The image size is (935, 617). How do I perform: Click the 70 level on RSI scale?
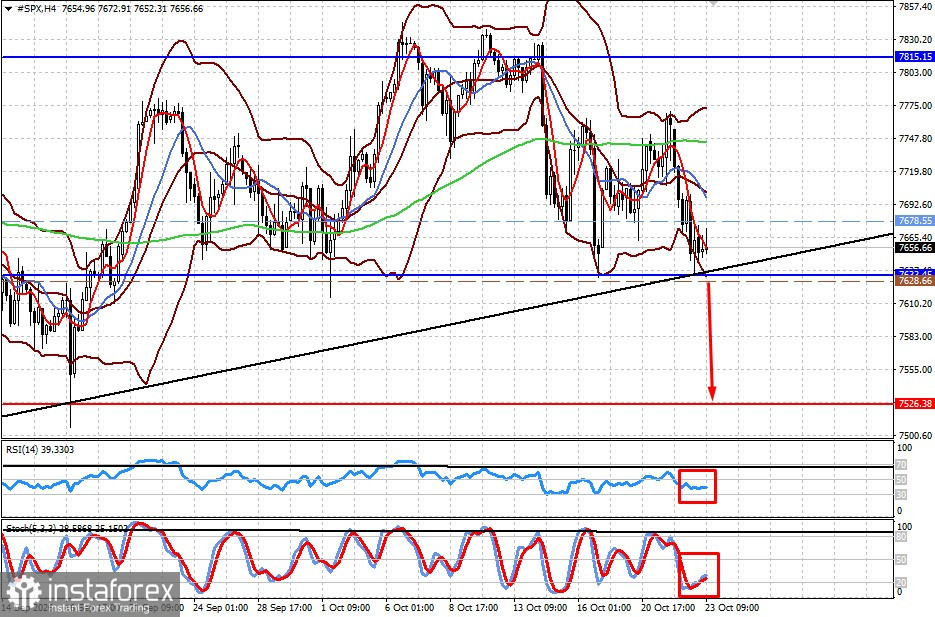tap(901, 464)
